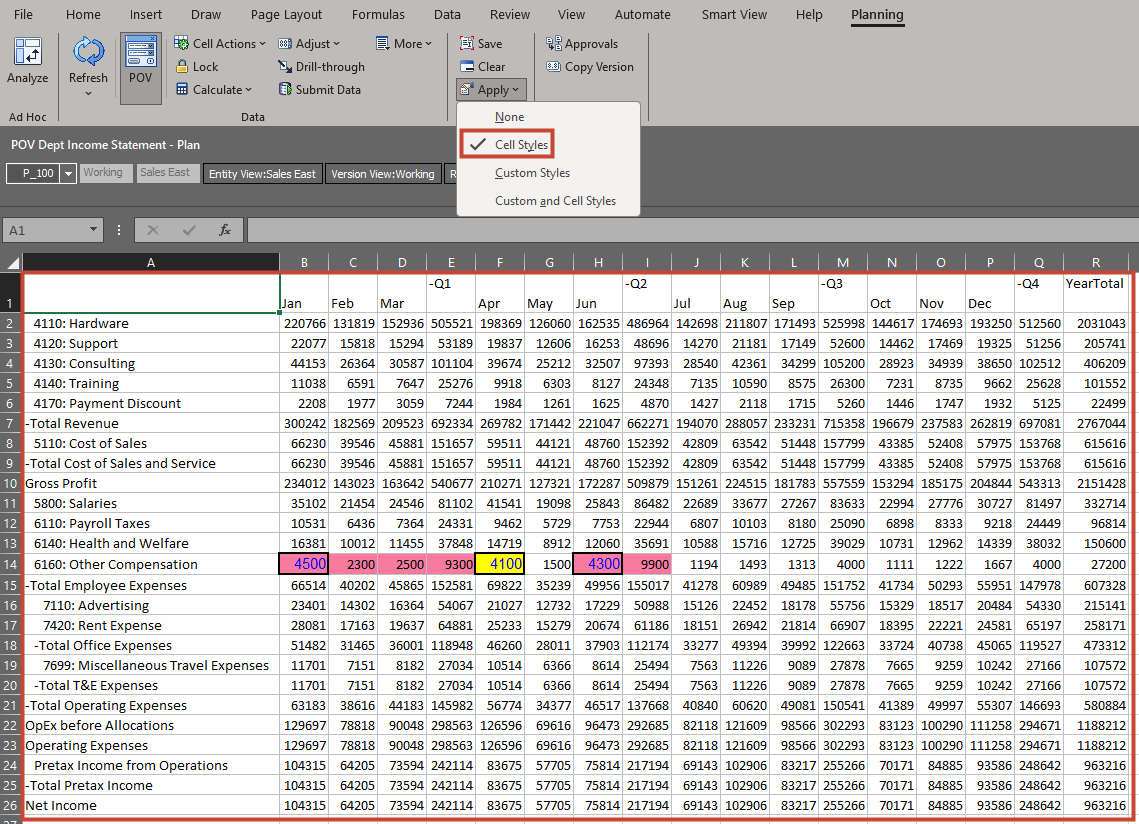Switch to the View tab
Image resolution: width=1139 pixels, height=824 pixels.
click(x=572, y=15)
